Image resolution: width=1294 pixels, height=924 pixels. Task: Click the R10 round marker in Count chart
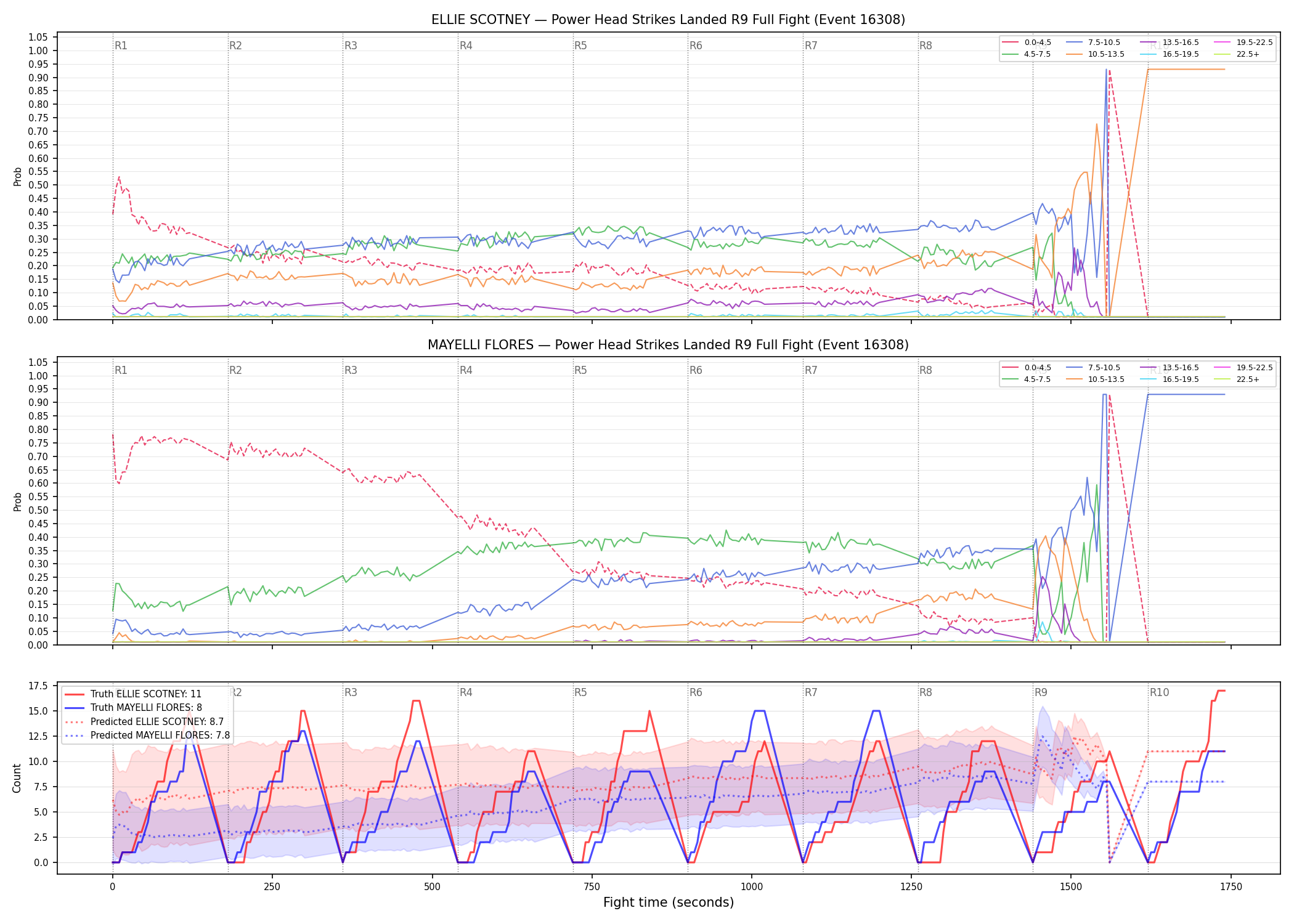coord(1159,692)
